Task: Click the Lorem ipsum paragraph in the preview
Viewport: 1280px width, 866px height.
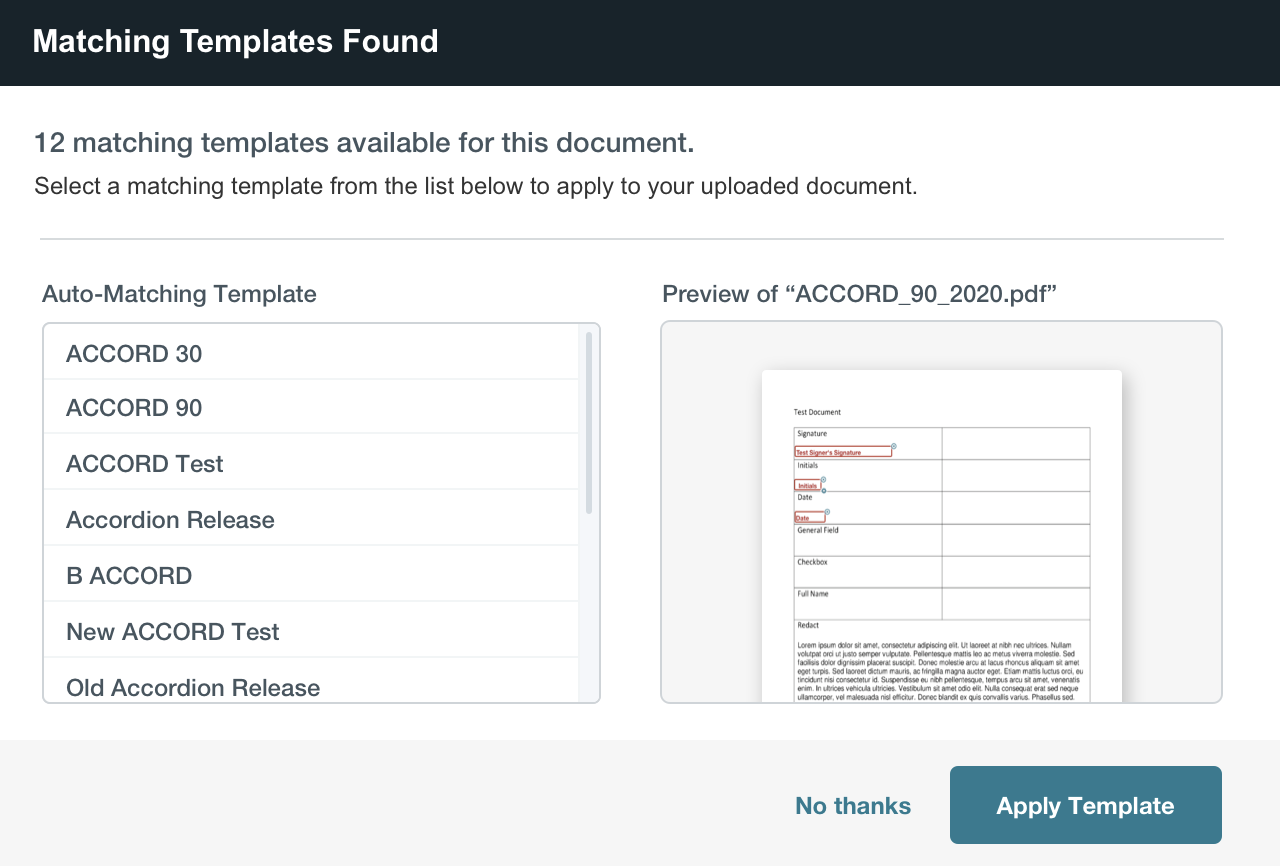Action: (x=940, y=670)
